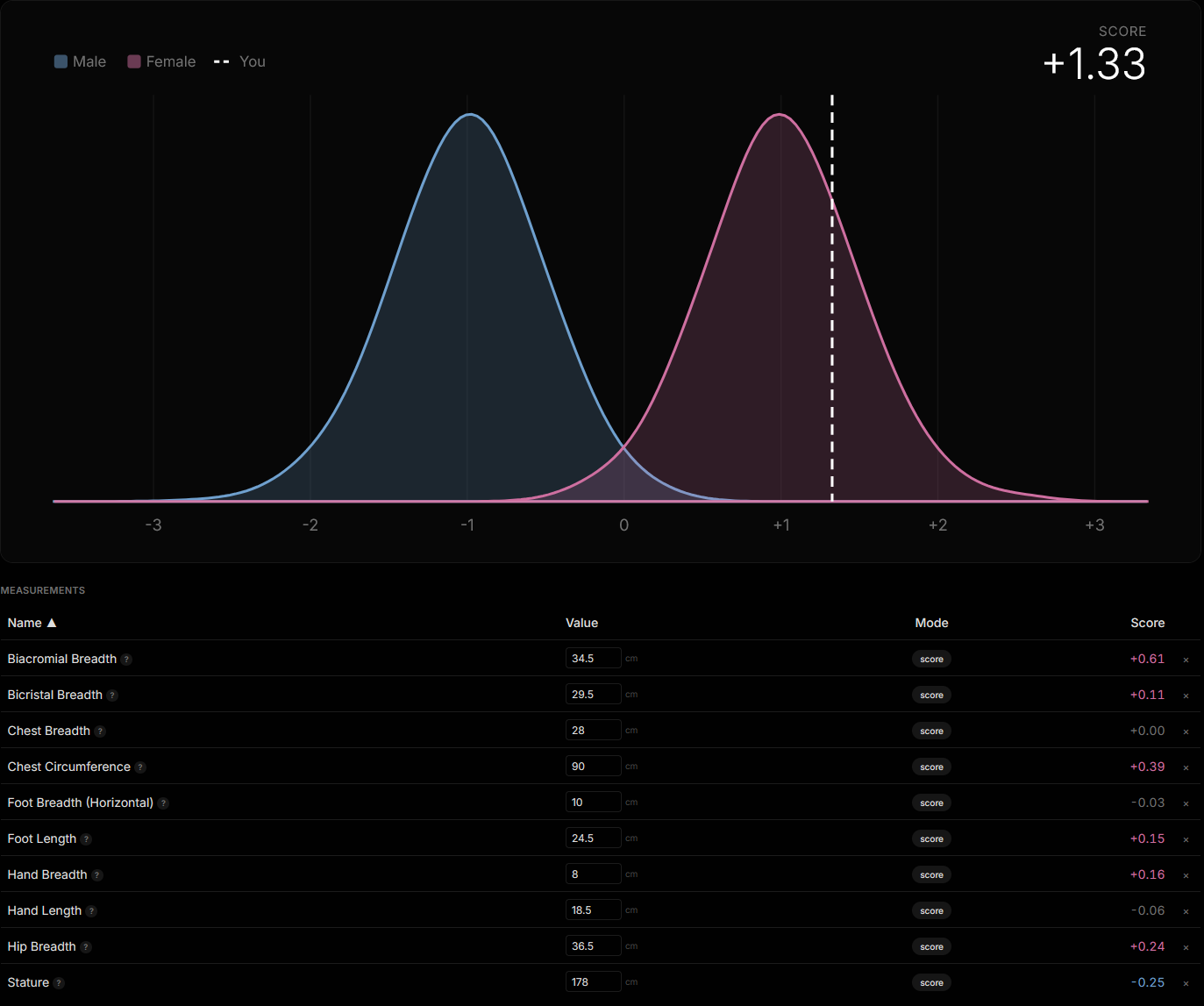This screenshot has width=1204, height=1006.
Task: Remove the Hand Breadth measurement row
Action: coord(1186,875)
